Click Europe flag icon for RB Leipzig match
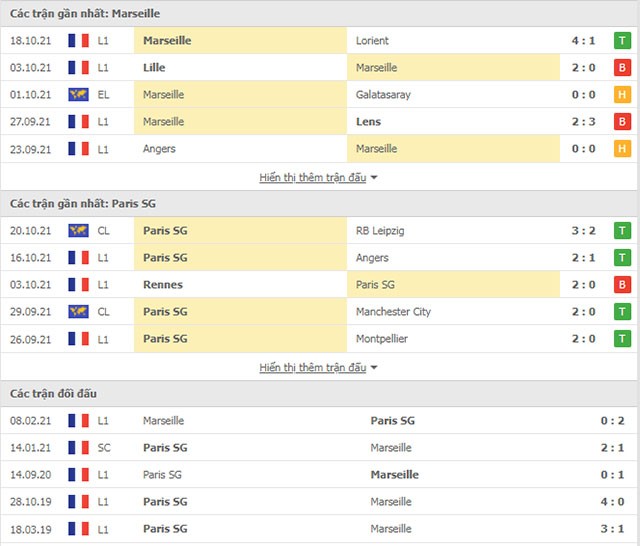Screen dimensions: 640x546 click(x=78, y=231)
